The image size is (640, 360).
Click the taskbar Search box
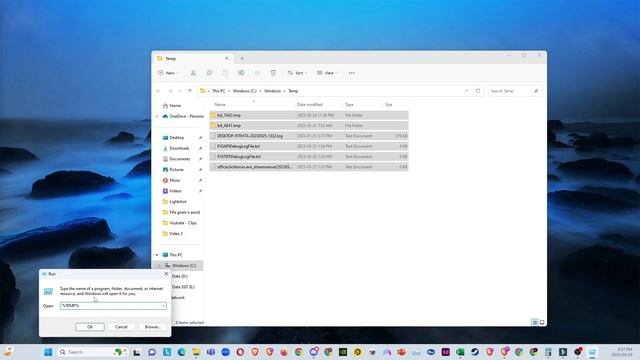[92, 352]
